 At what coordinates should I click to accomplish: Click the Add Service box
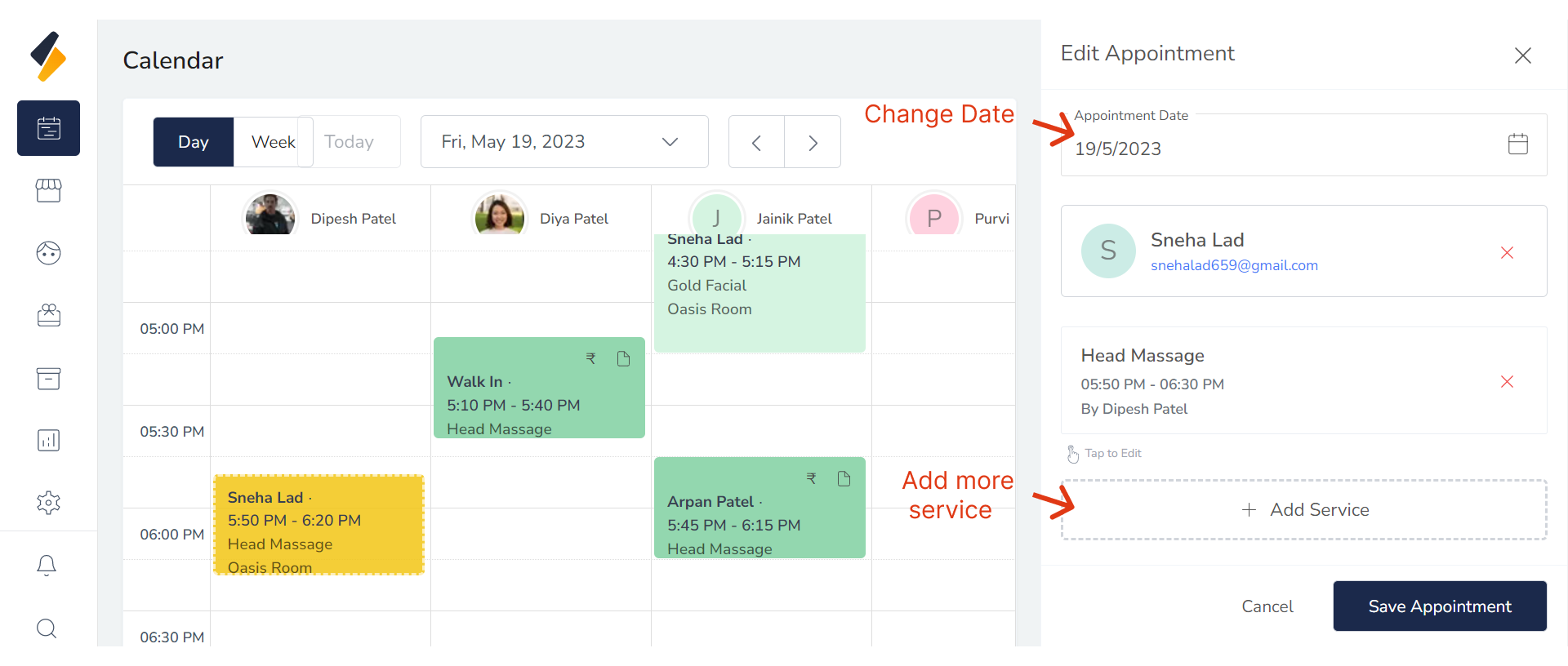pos(1303,510)
